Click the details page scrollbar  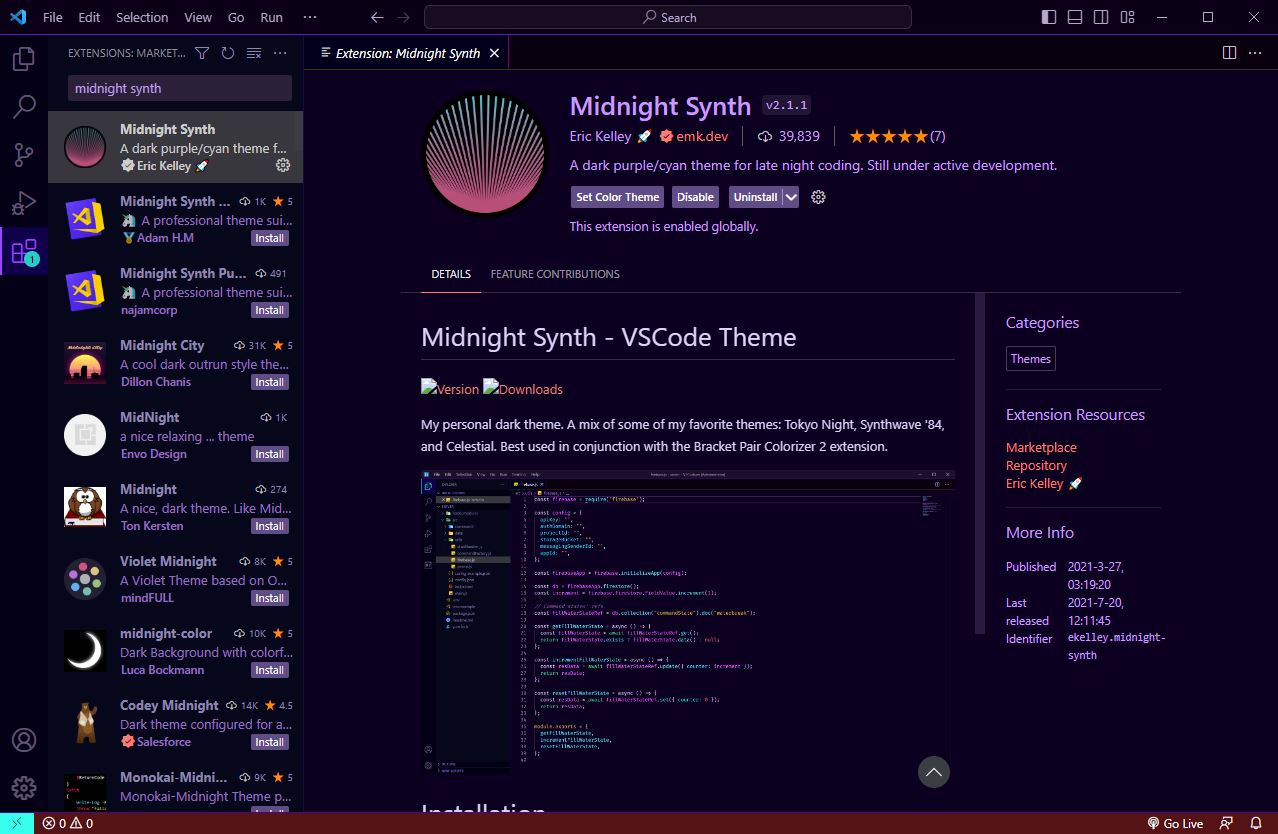point(980,464)
